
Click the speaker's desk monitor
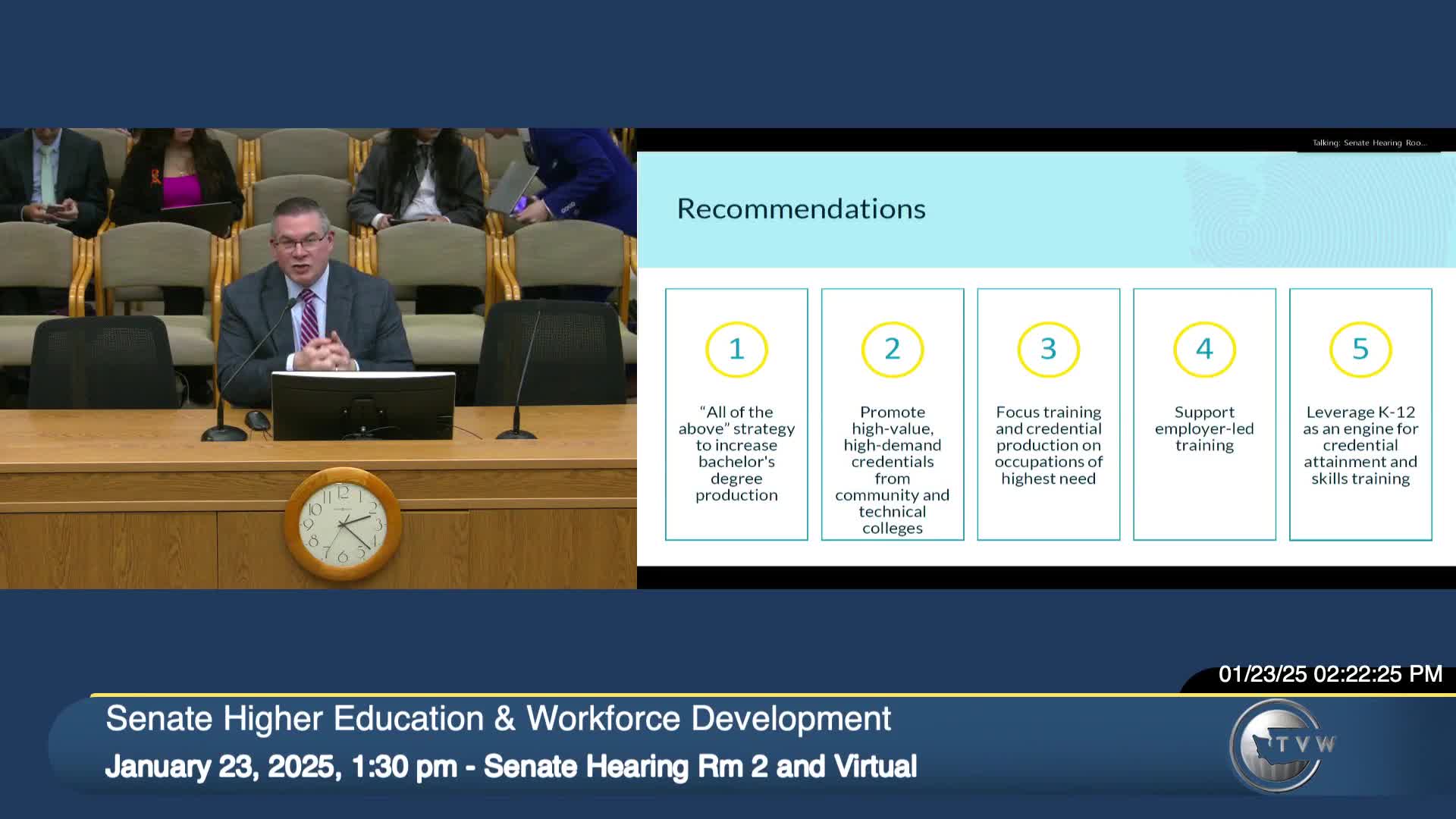(x=363, y=405)
